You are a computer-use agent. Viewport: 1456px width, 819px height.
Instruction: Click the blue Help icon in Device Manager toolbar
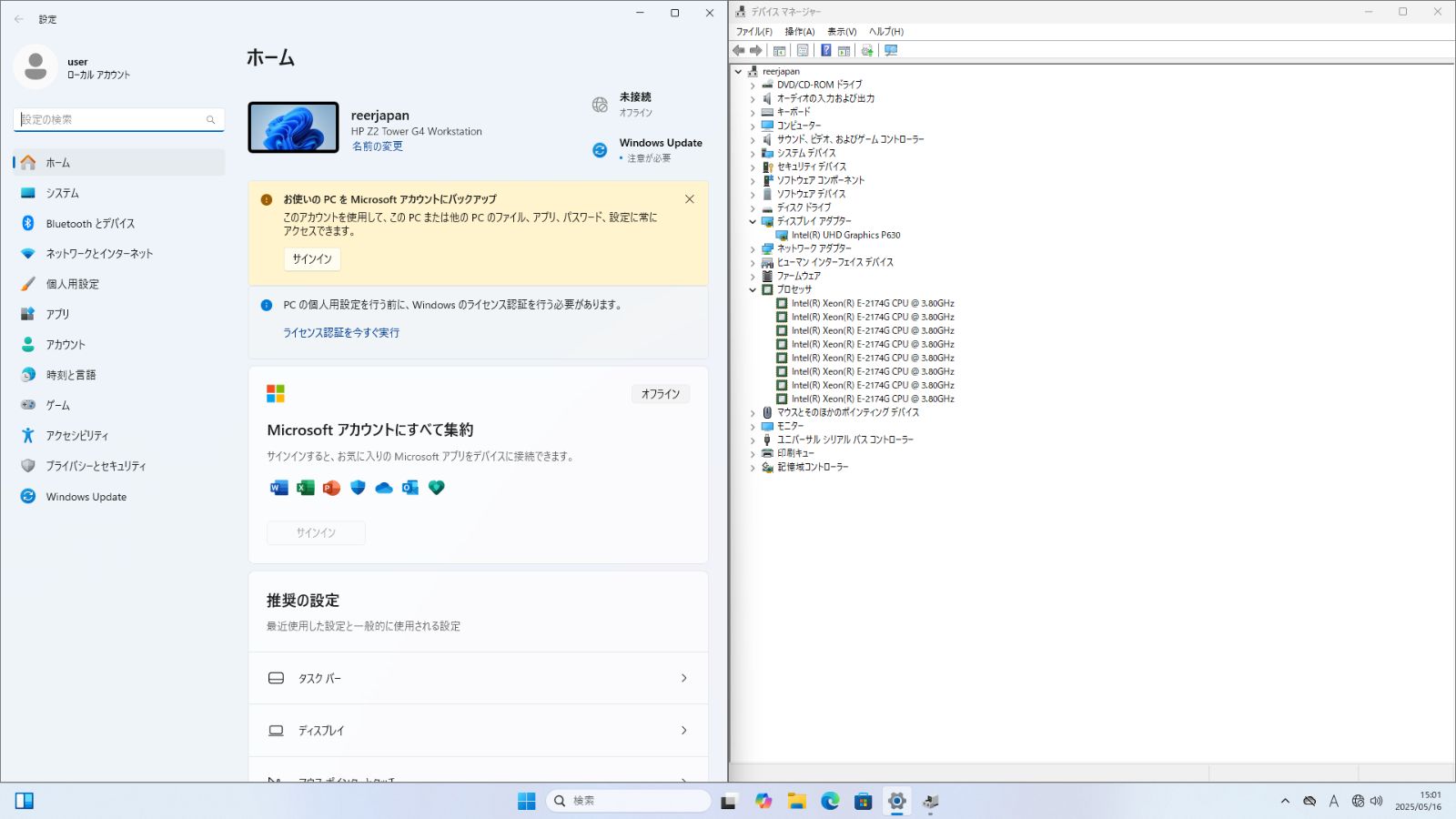(825, 51)
